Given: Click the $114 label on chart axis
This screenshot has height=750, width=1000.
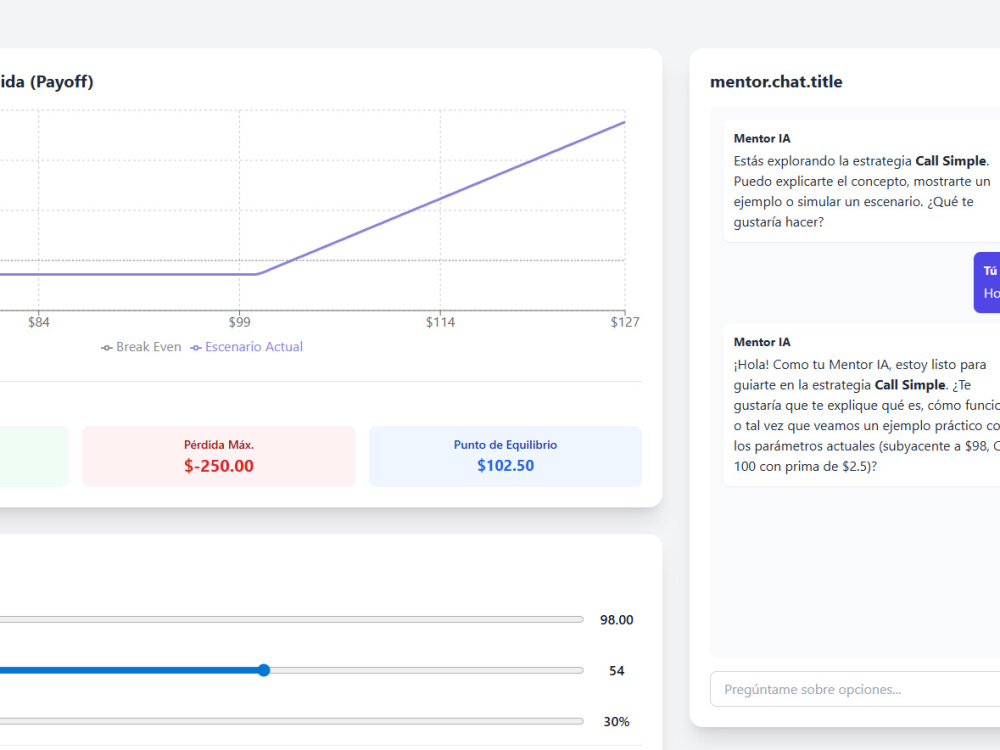Looking at the screenshot, I should (x=440, y=322).
